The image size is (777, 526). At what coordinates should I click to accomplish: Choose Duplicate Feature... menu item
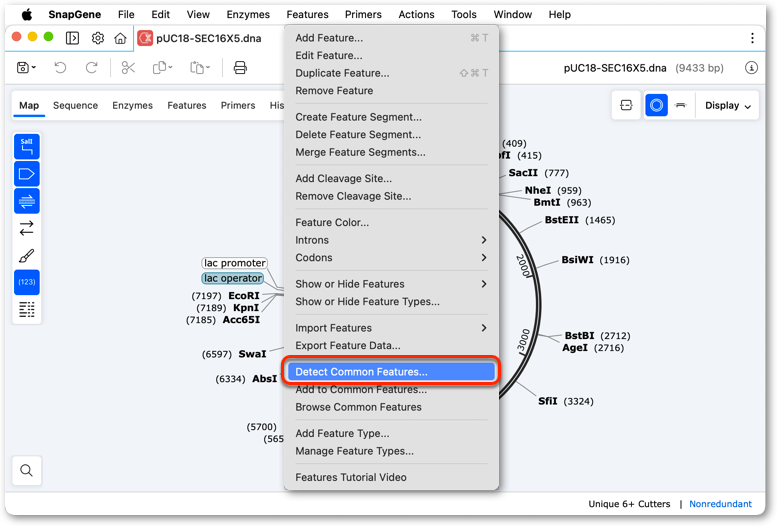[x=391, y=73]
